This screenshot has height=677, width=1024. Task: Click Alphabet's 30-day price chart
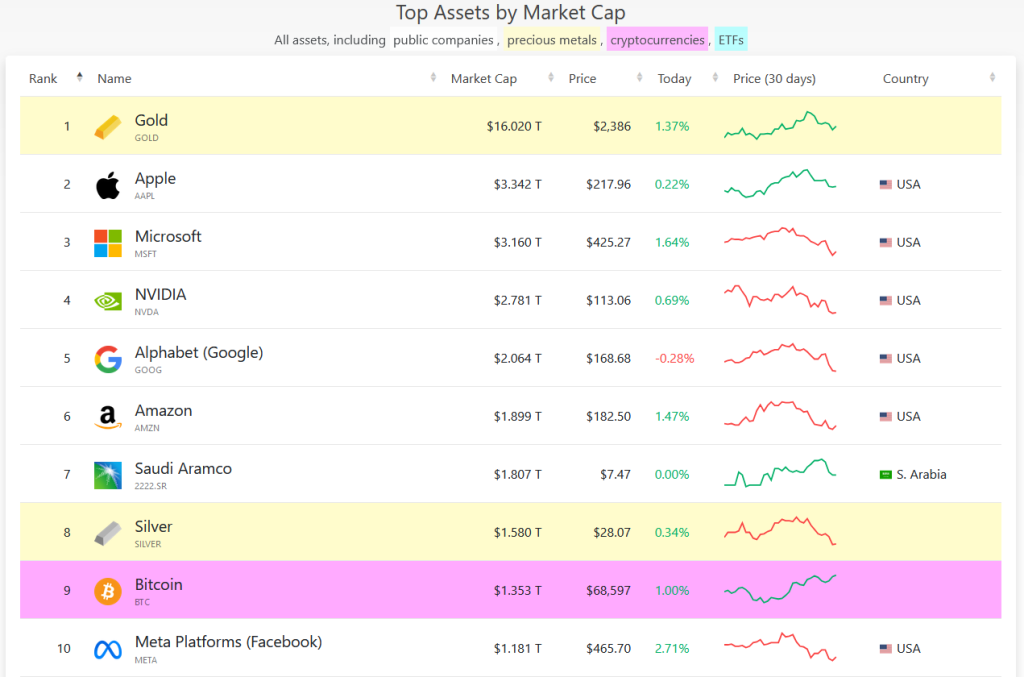point(780,357)
